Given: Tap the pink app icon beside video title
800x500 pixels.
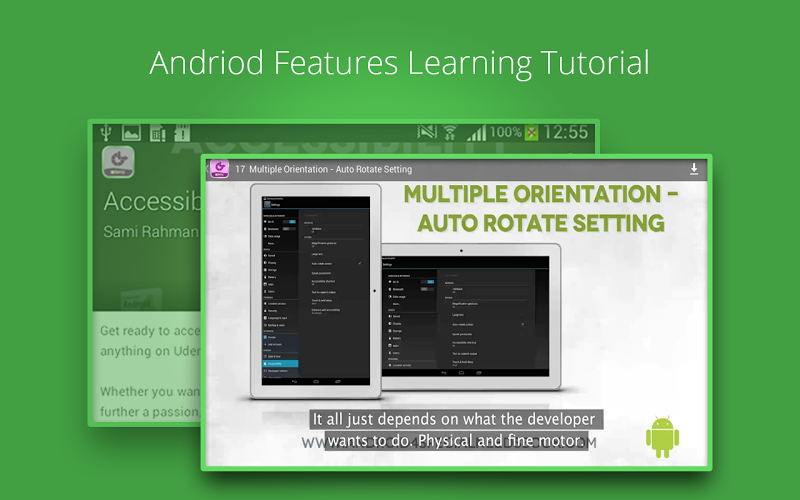Looking at the screenshot, I should pyautogui.click(x=220, y=169).
